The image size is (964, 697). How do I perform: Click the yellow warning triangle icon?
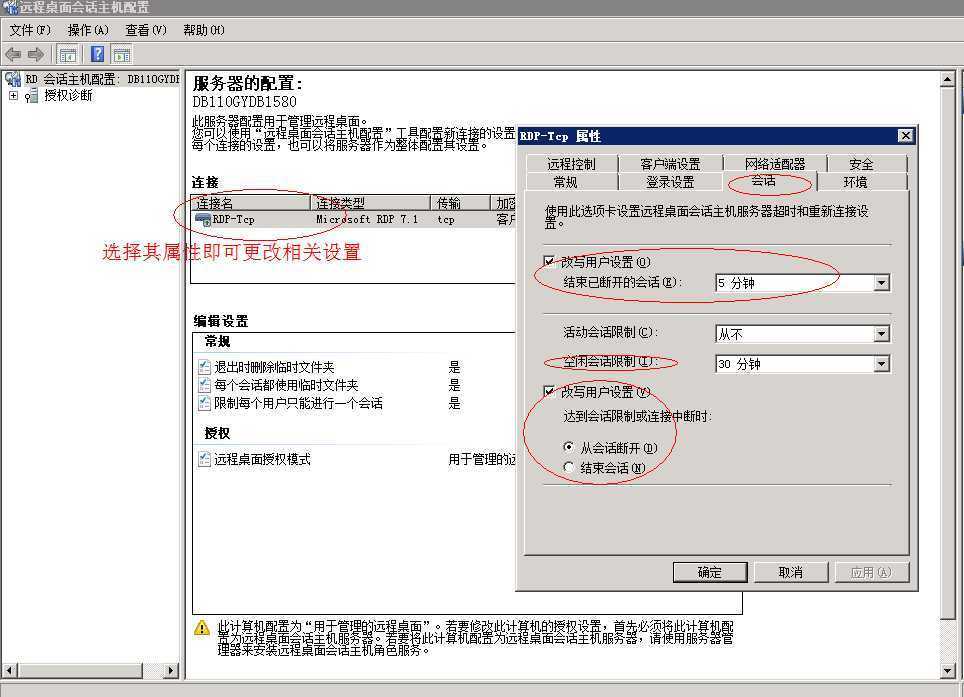tap(202, 628)
